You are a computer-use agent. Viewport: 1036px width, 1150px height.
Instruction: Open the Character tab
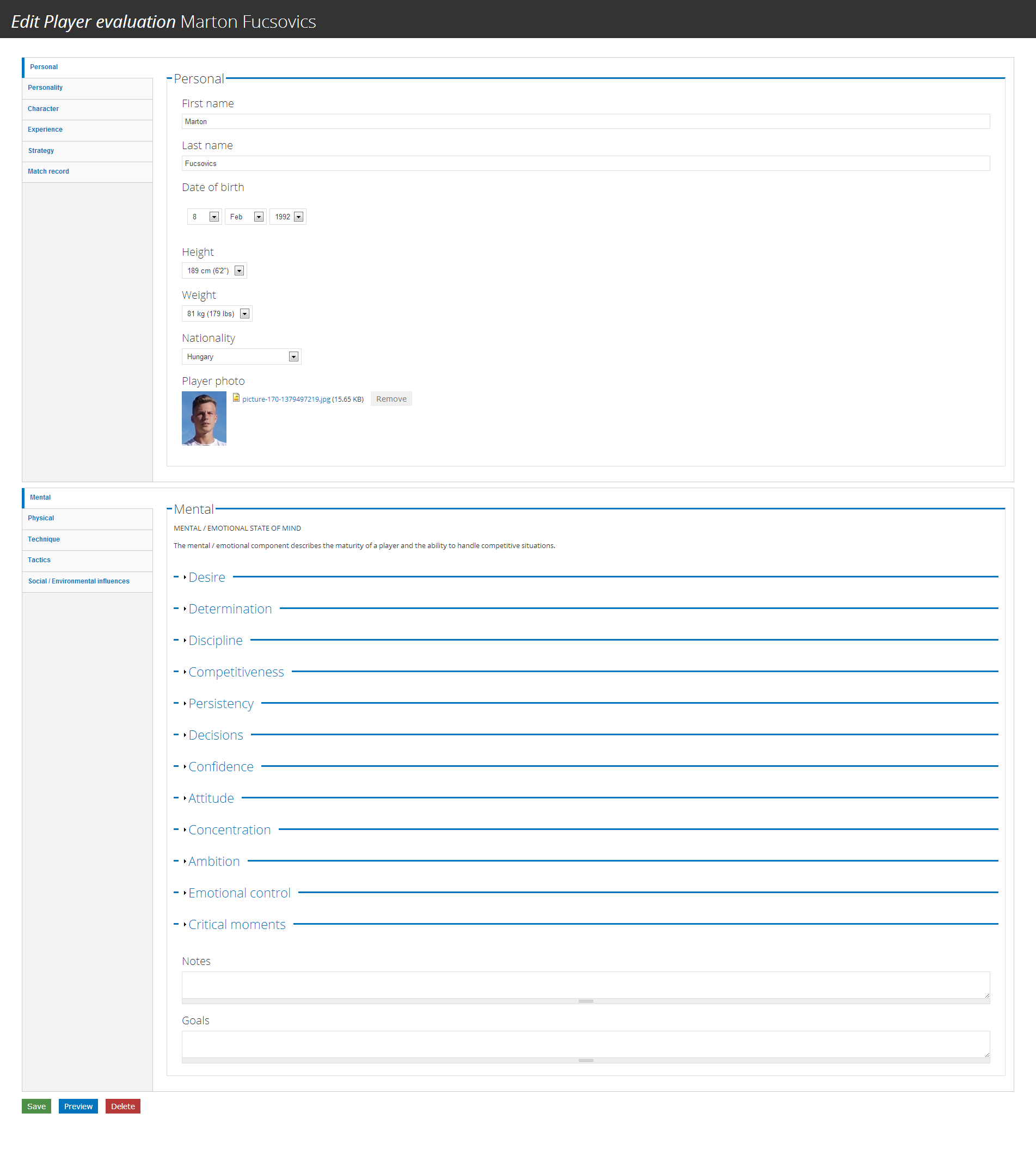(x=87, y=109)
